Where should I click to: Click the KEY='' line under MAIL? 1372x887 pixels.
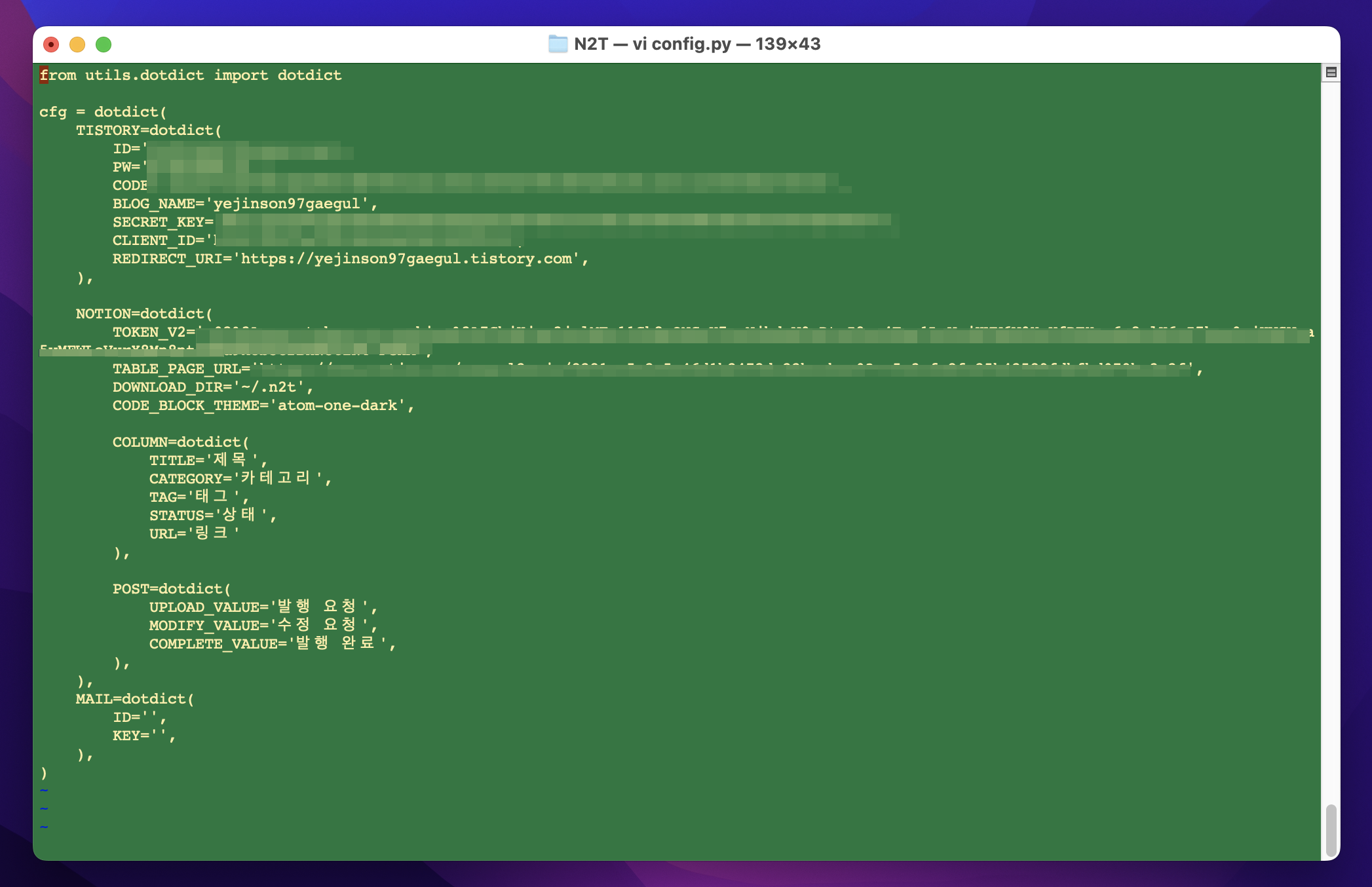144,736
